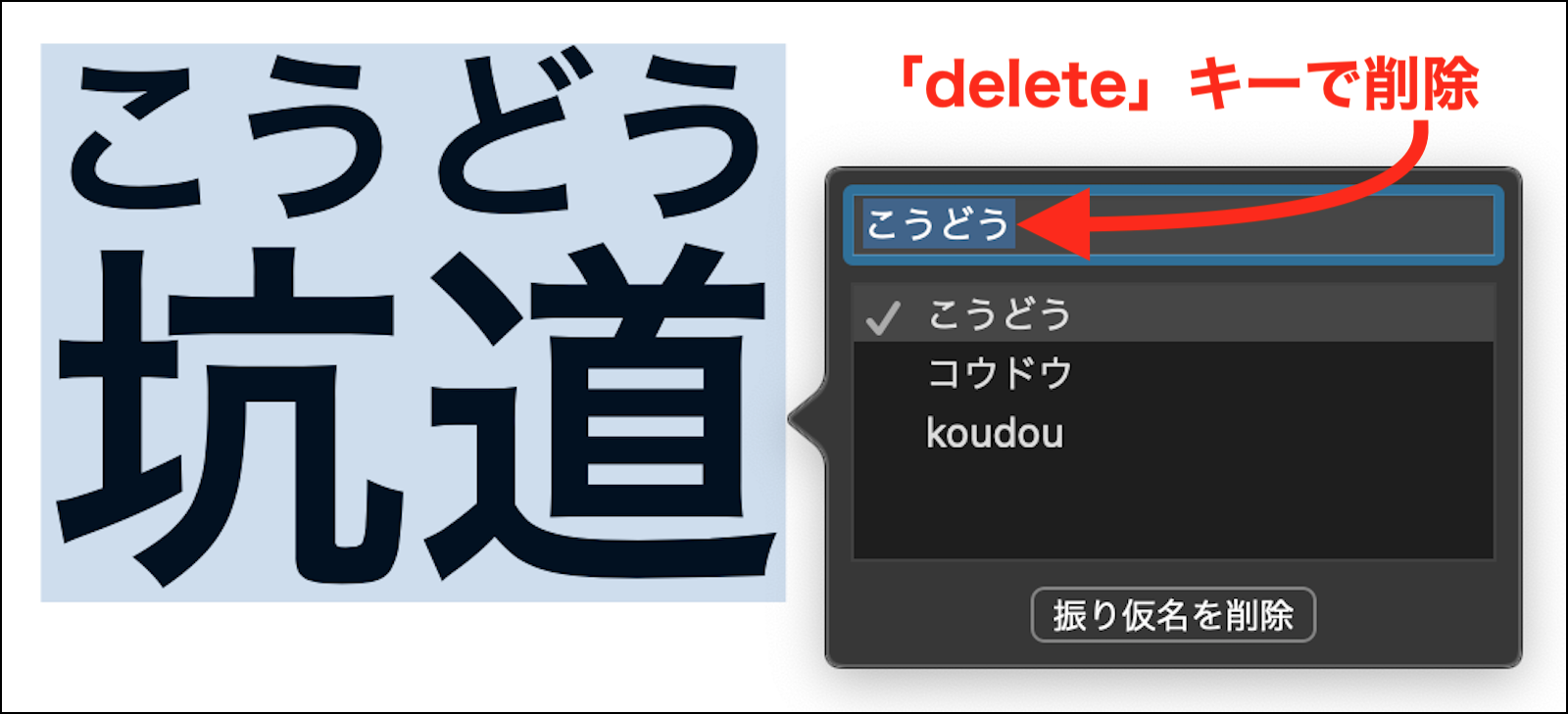The image size is (1568, 714).
Task: Pick the romaji koudou option
Action: point(1173,433)
